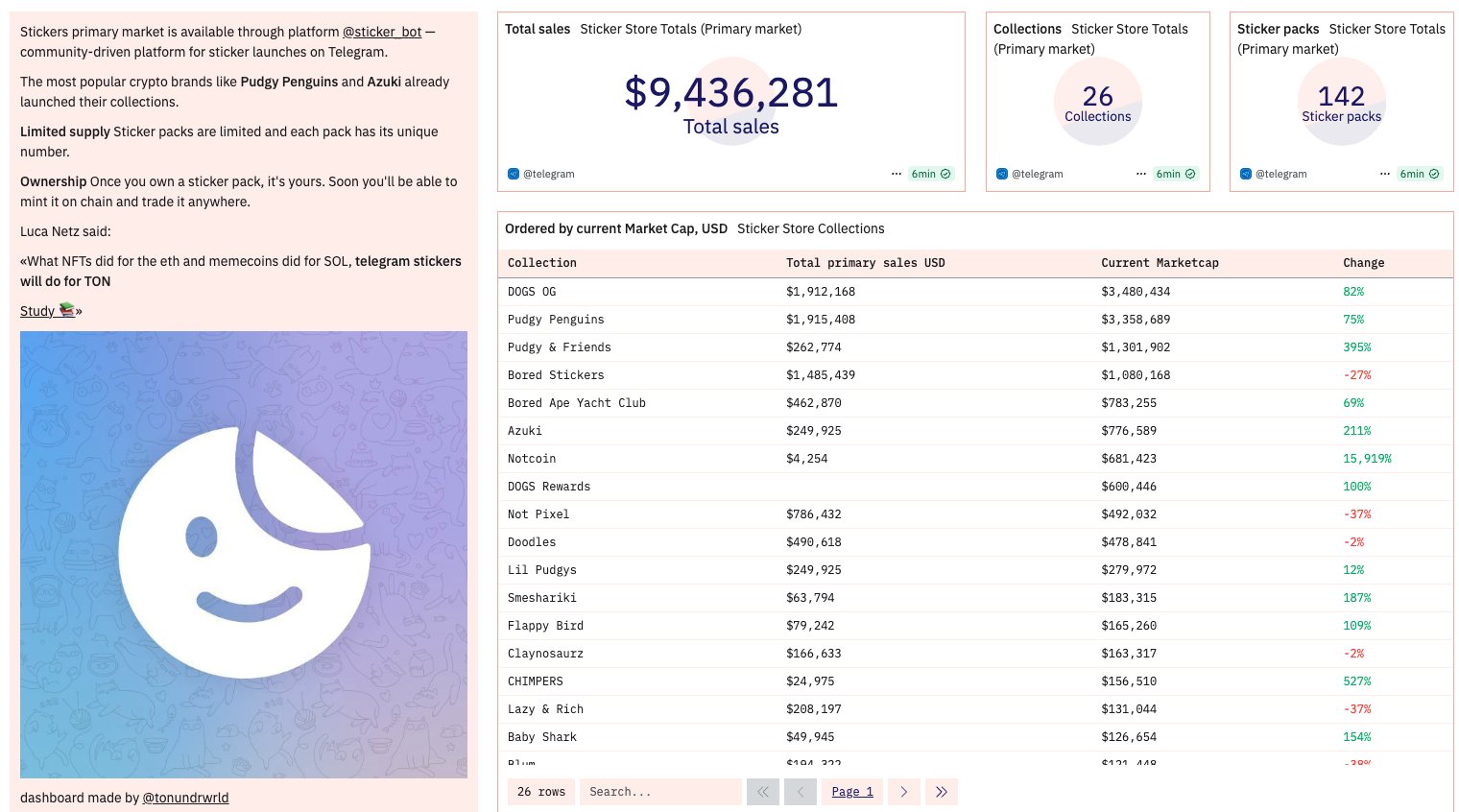Open @telegram author on Collections card
The height and width of the screenshot is (812, 1459).
[x=1037, y=174]
